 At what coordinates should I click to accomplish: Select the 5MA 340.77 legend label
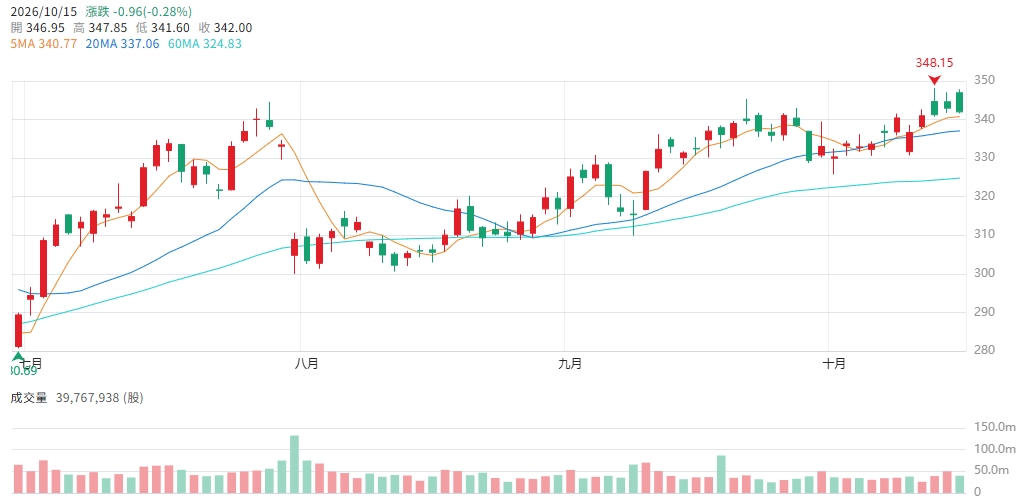coord(44,44)
